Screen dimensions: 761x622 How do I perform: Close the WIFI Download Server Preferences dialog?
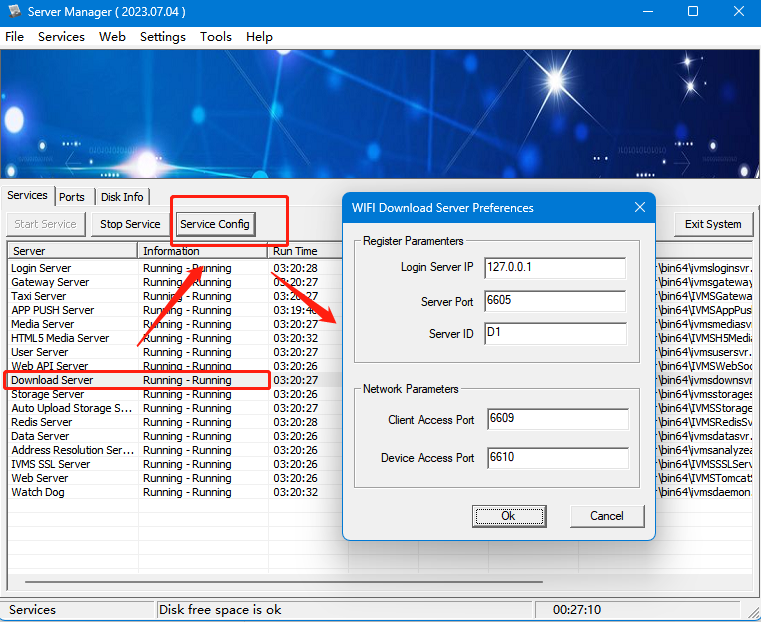tap(640, 207)
